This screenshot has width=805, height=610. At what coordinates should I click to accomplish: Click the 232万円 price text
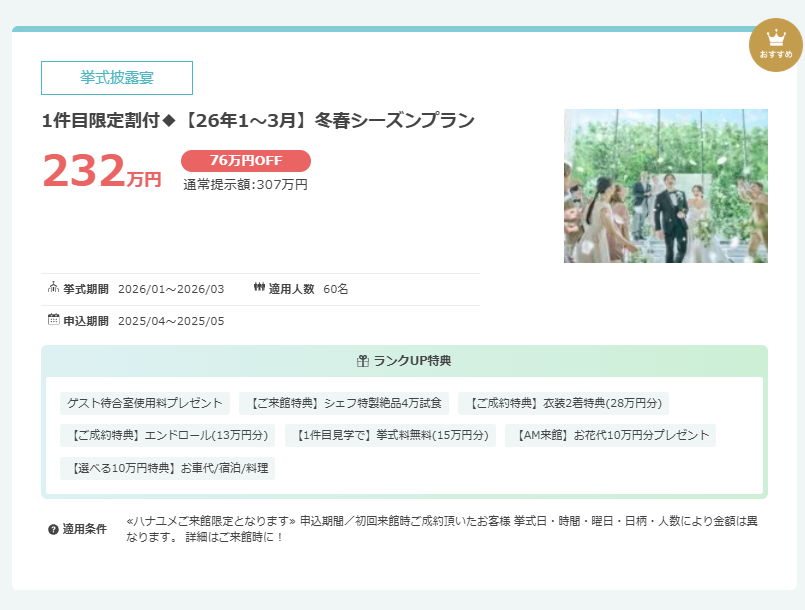(x=102, y=171)
